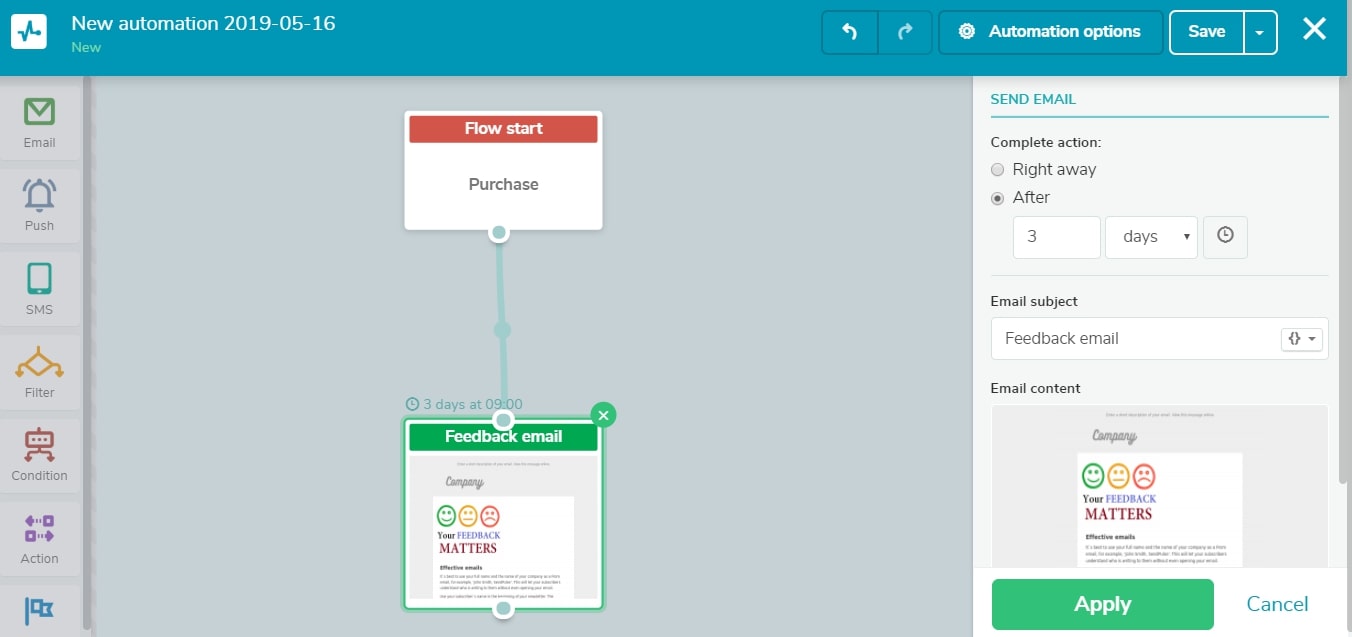
Task: Undo the last change
Action: 849,32
